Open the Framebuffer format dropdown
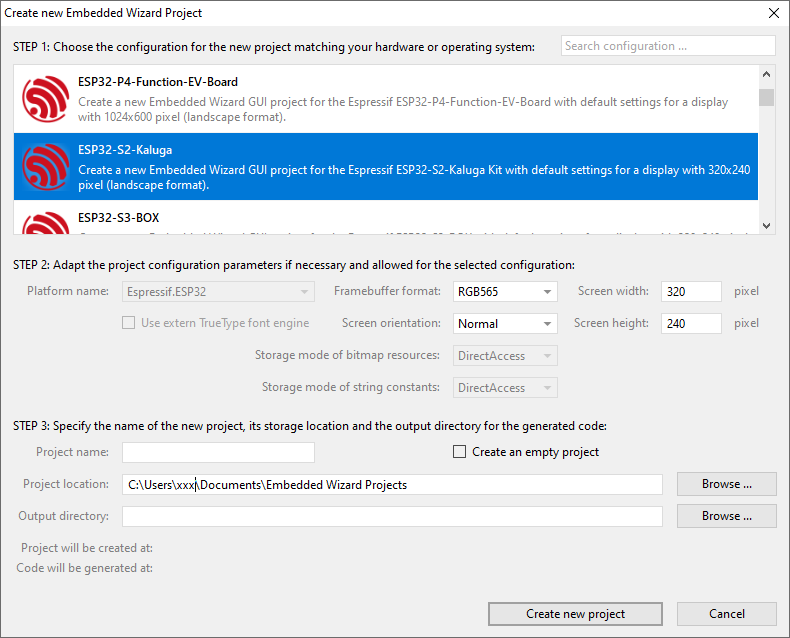Screen dimensions: 790x638 coord(505,292)
